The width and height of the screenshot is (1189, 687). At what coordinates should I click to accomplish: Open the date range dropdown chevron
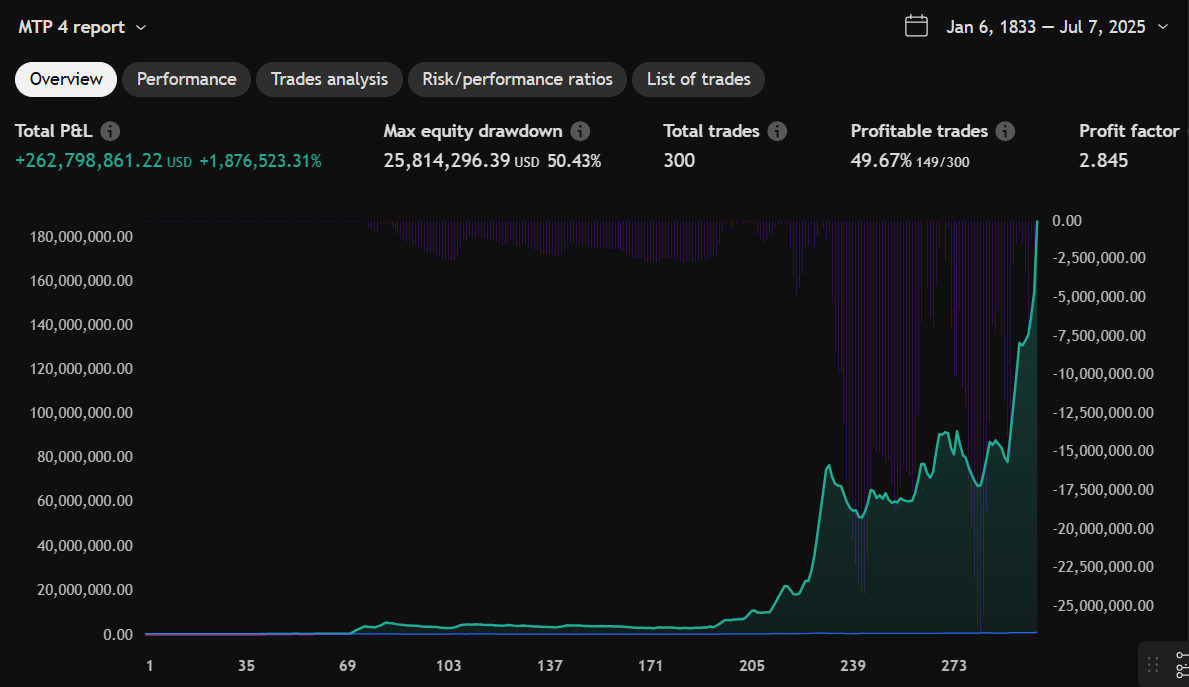(x=1162, y=27)
